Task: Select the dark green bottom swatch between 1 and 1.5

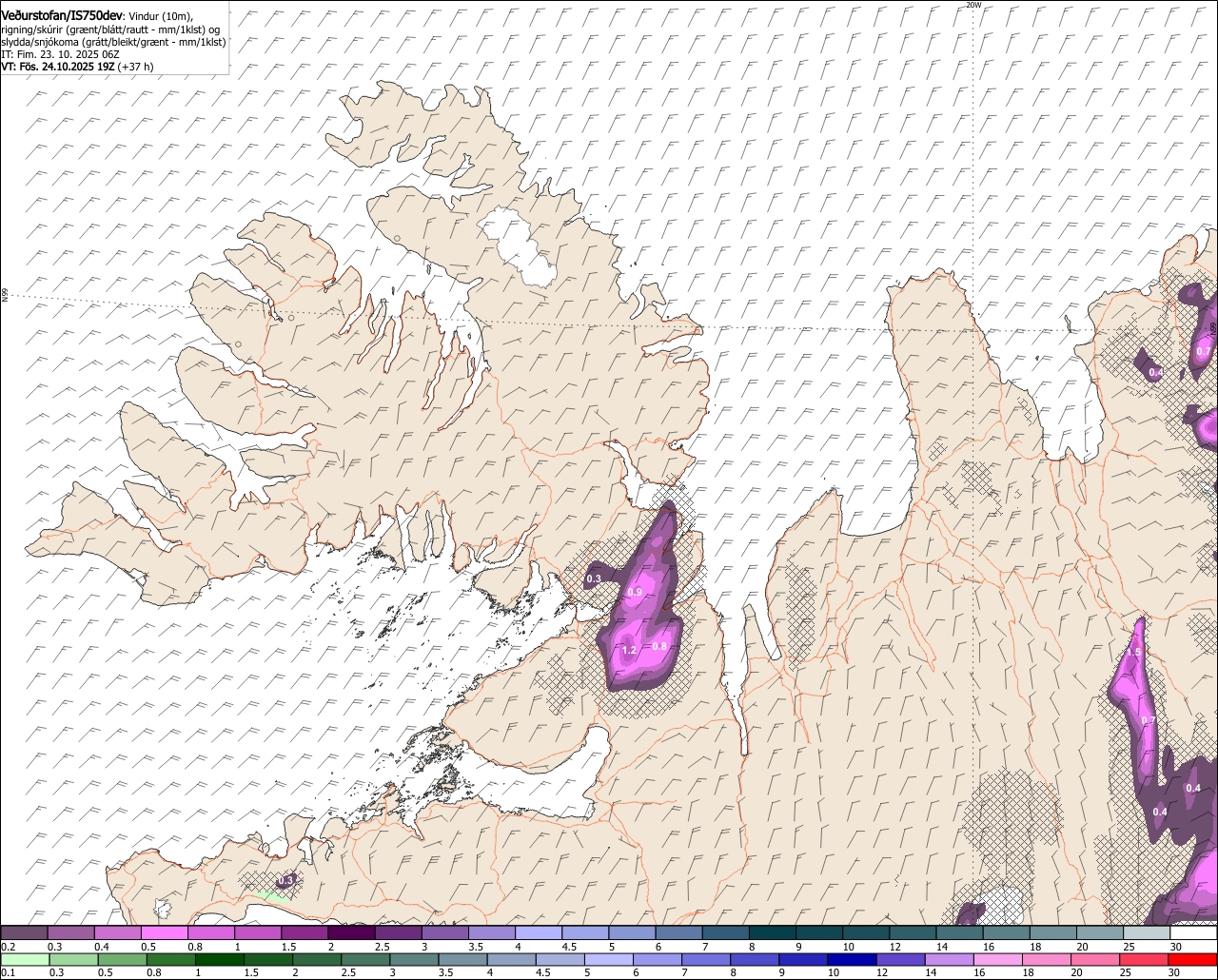Action: (220, 959)
